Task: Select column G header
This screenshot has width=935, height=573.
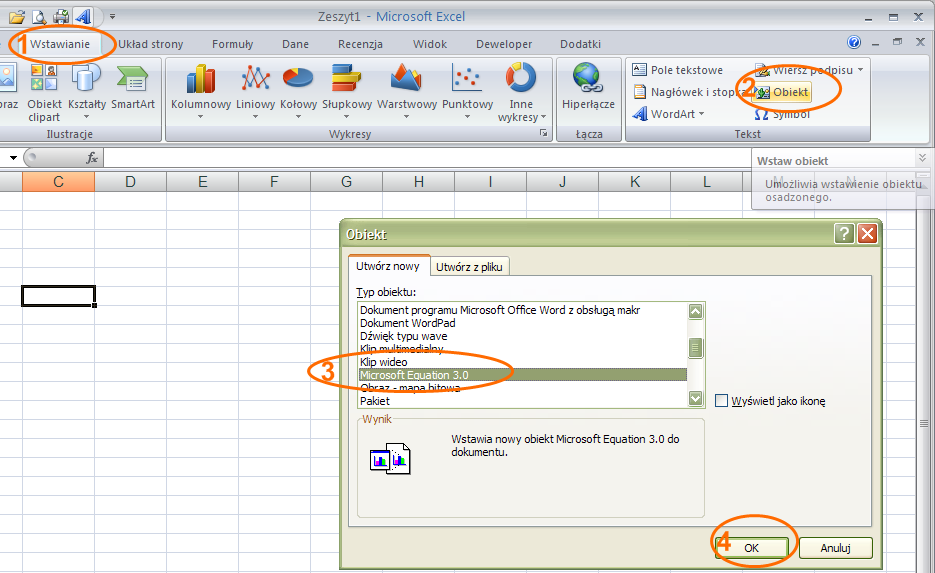Action: (346, 182)
